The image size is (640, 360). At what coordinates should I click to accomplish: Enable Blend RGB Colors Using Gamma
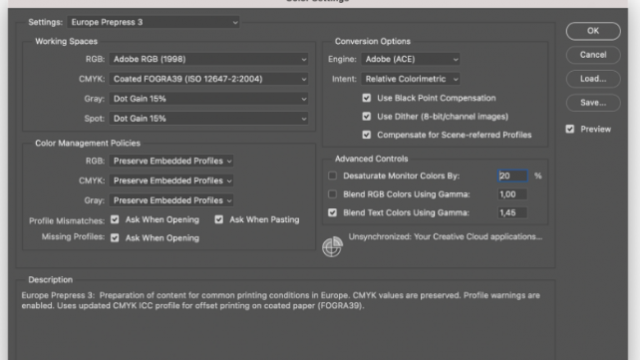(332, 194)
